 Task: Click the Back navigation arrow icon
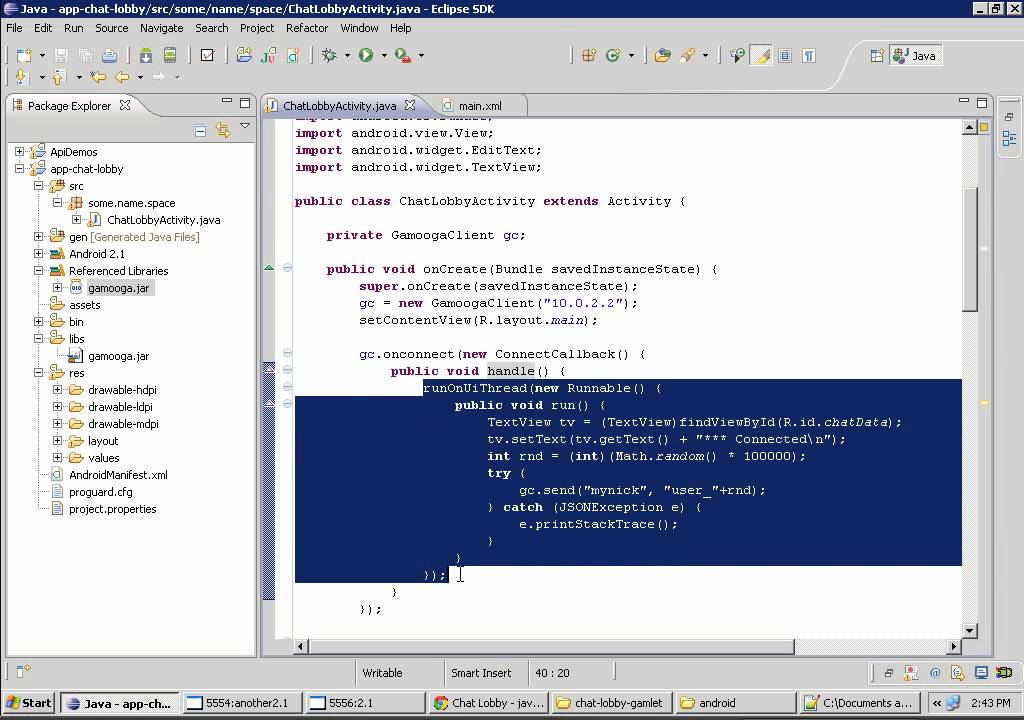click(122, 77)
